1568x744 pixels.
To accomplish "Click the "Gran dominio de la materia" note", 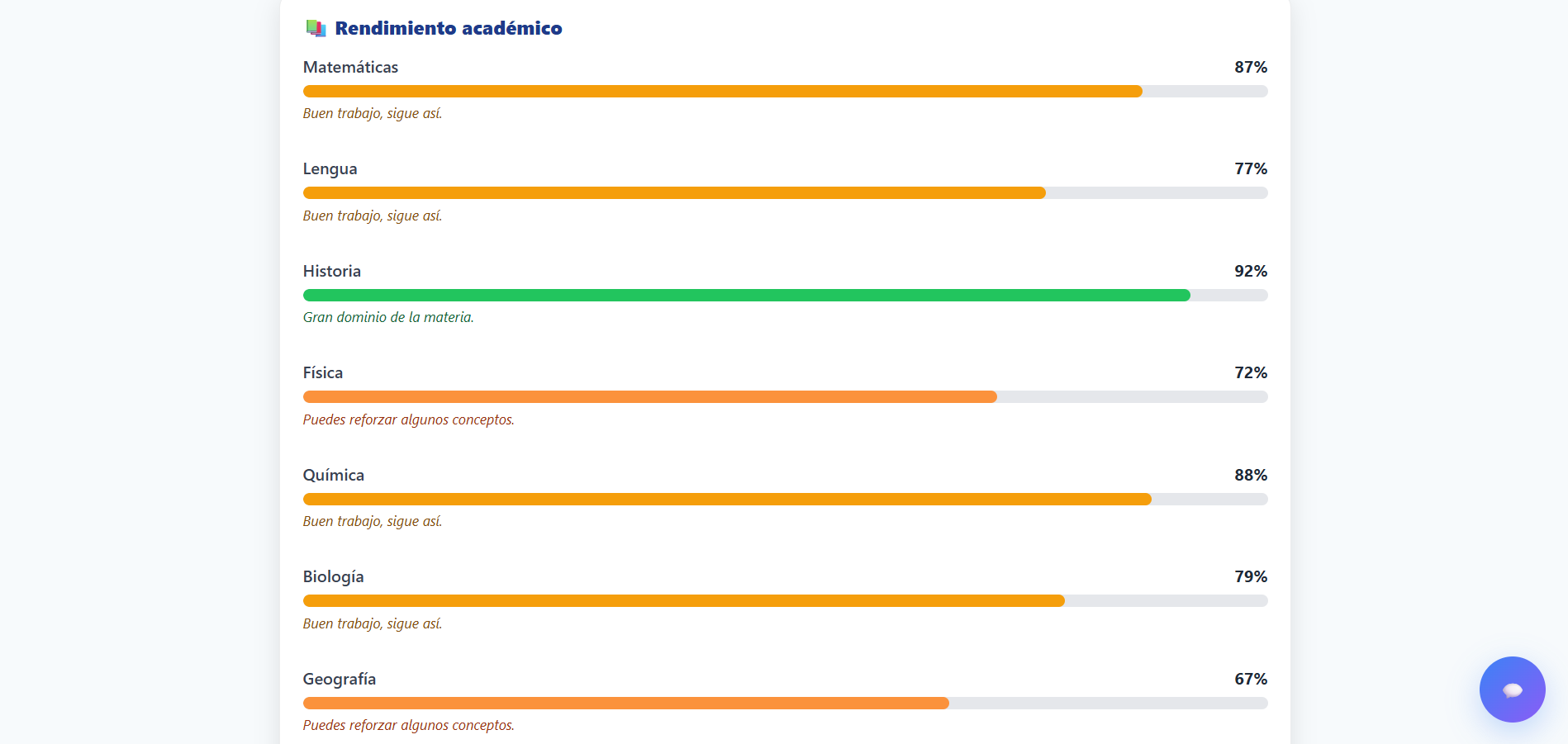I will (388, 318).
